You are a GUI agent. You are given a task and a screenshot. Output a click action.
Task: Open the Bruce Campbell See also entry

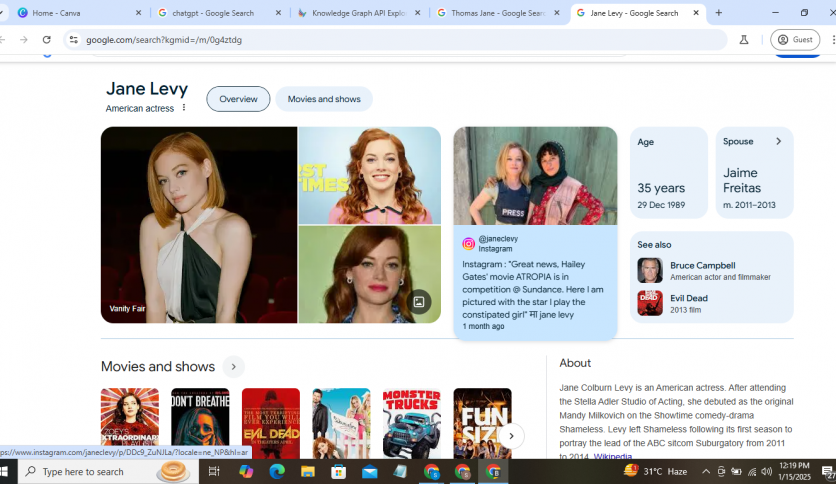(x=712, y=271)
